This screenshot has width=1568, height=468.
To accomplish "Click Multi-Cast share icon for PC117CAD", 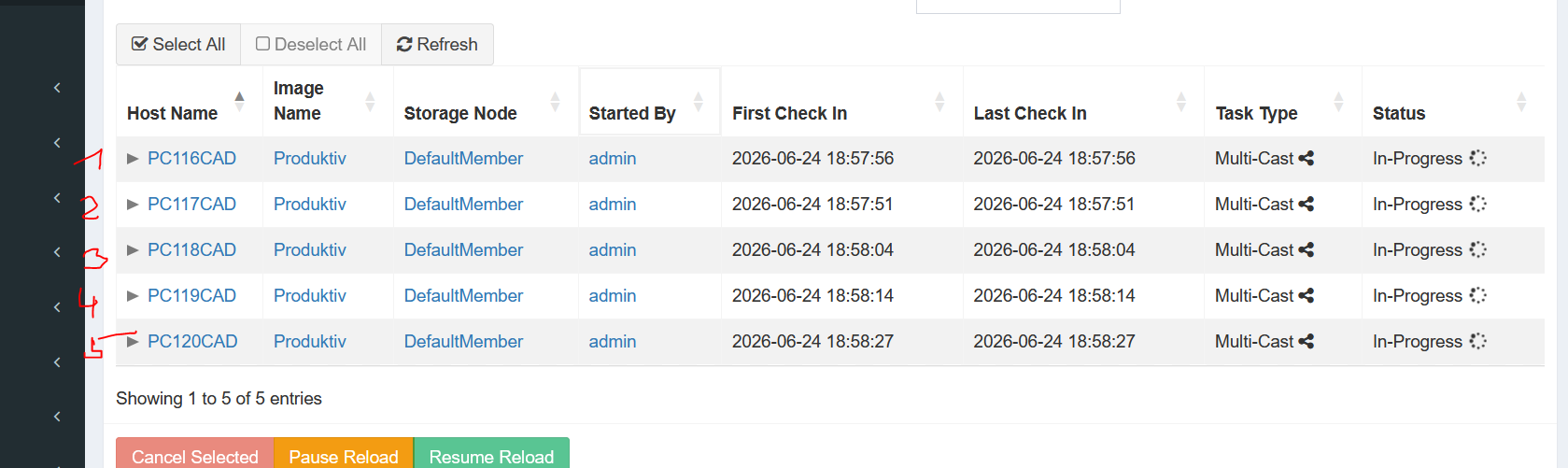I will coord(1307,205).
